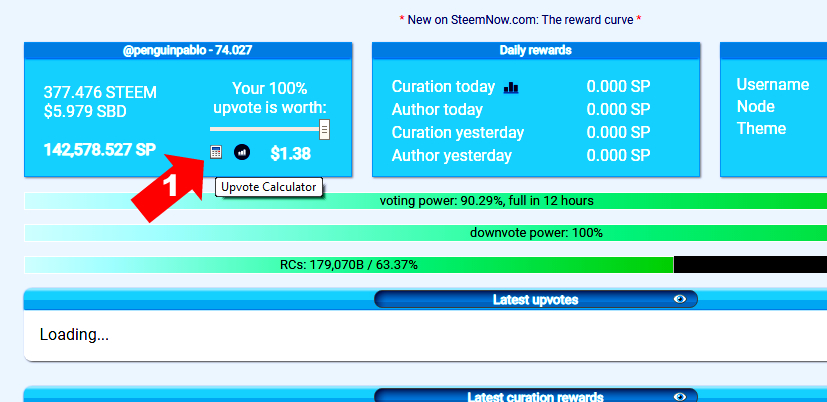Screen dimensions: 827x402
Task: Open the reward curve announcement link
Action: click(520, 20)
